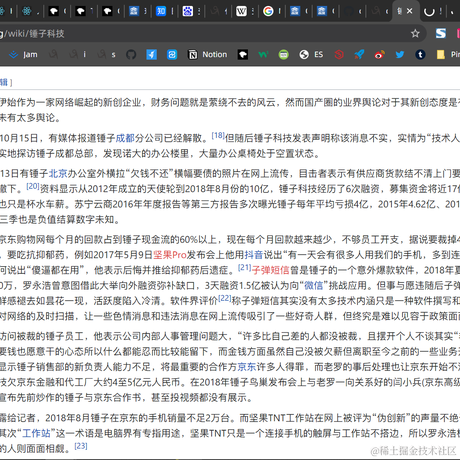Open the blue paper-plane bookmark
Image resolution: width=460 pixels, height=460 pixels.
point(151,54)
